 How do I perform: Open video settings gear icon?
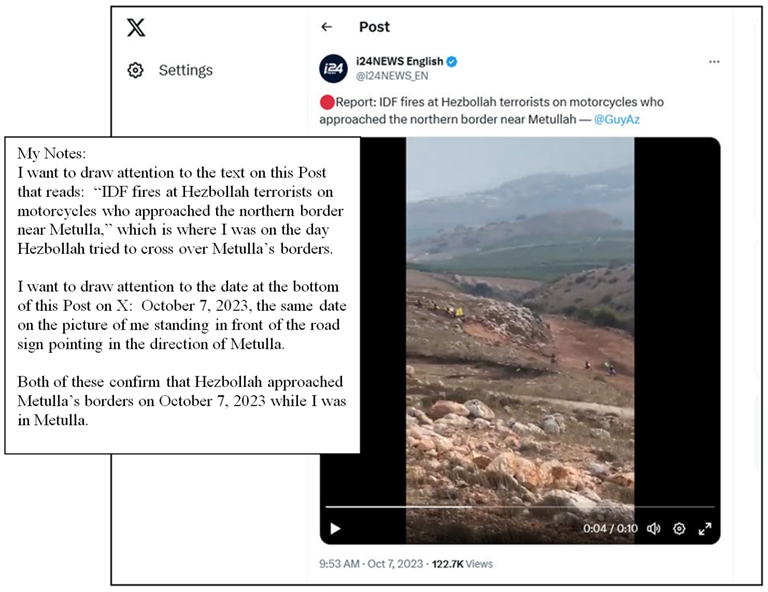tap(679, 528)
